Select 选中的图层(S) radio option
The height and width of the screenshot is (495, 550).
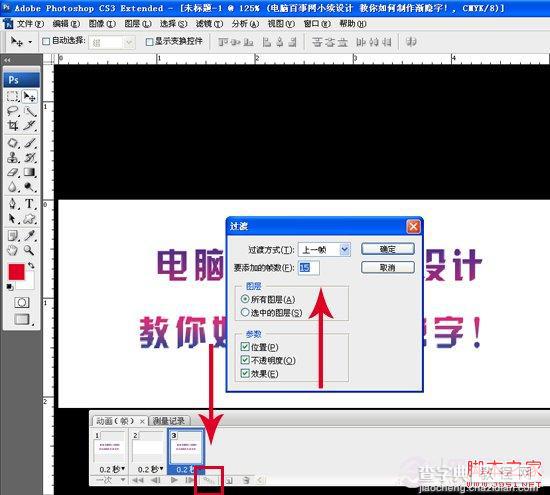tap(245, 312)
